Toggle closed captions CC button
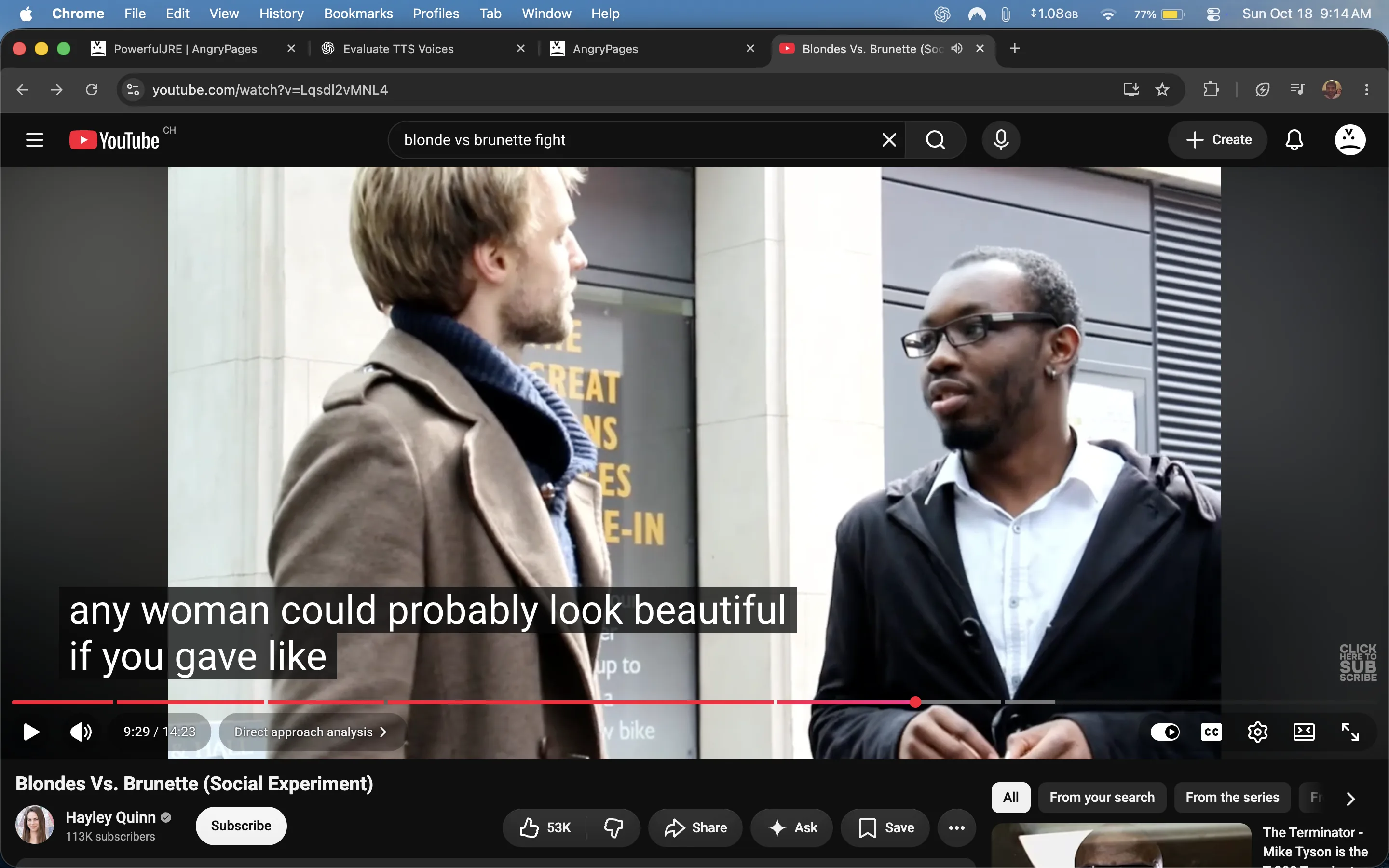The width and height of the screenshot is (1389, 868). coord(1211,732)
